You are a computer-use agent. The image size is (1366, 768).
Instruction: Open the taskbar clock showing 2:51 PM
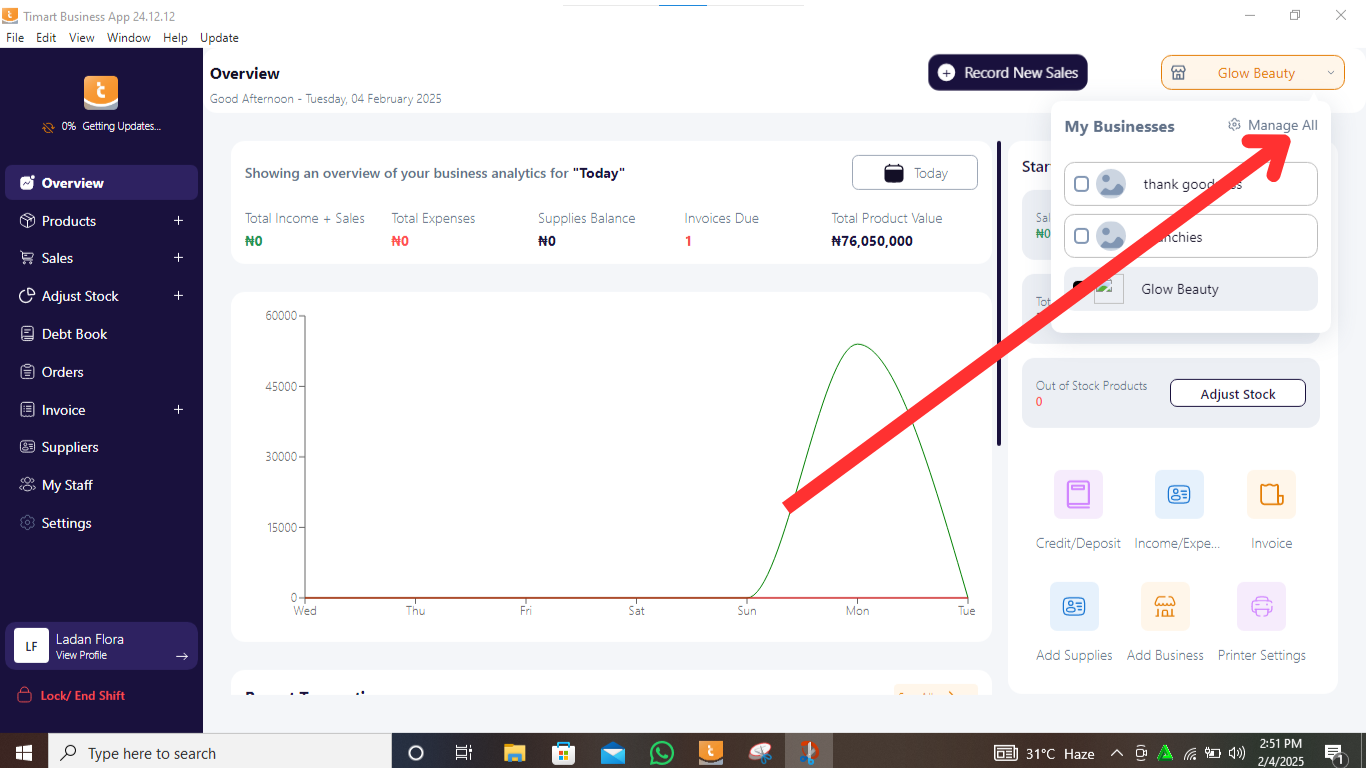(1280, 752)
